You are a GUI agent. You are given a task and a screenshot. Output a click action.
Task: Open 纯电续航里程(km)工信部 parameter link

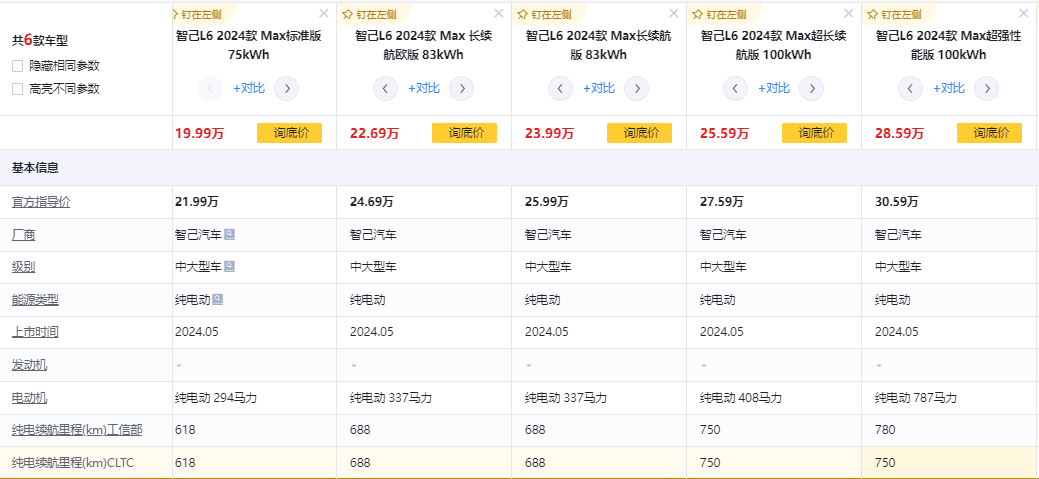click(x=76, y=430)
